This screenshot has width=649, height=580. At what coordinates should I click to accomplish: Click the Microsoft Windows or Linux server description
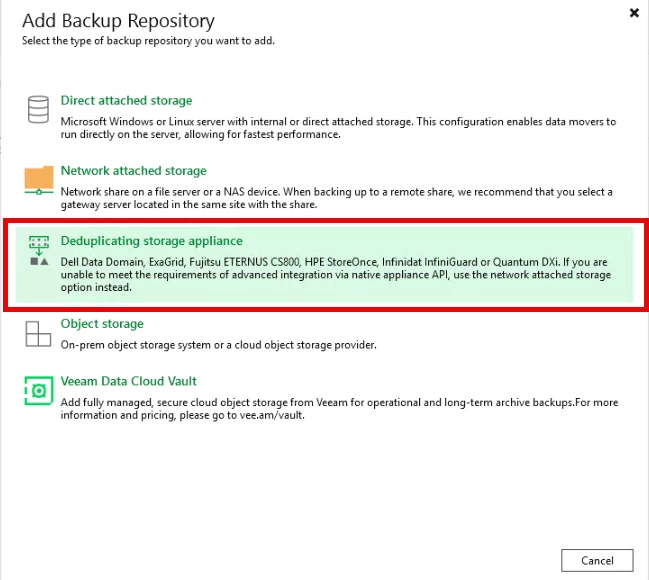338,128
